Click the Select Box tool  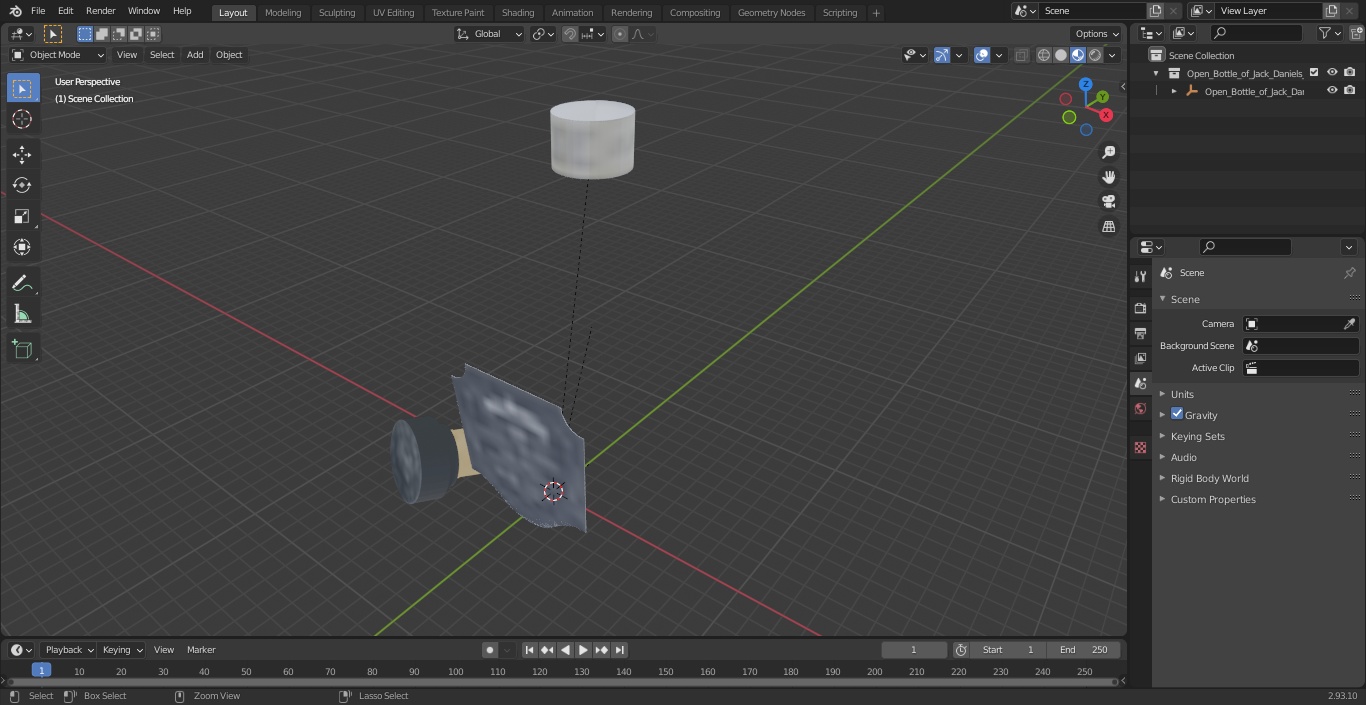click(22, 88)
